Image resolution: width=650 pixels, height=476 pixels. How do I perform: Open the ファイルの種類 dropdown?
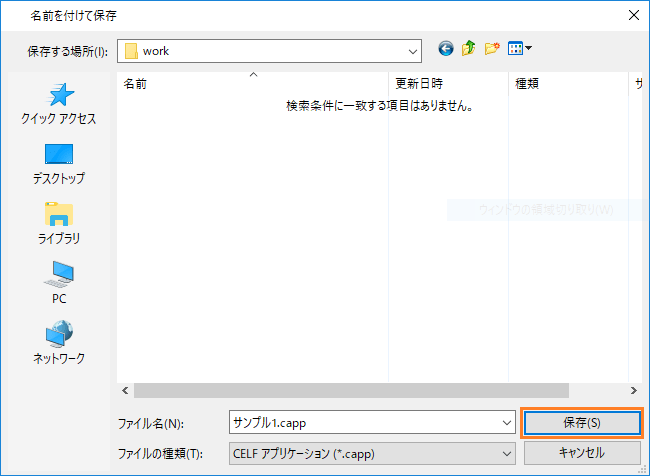tap(506, 453)
